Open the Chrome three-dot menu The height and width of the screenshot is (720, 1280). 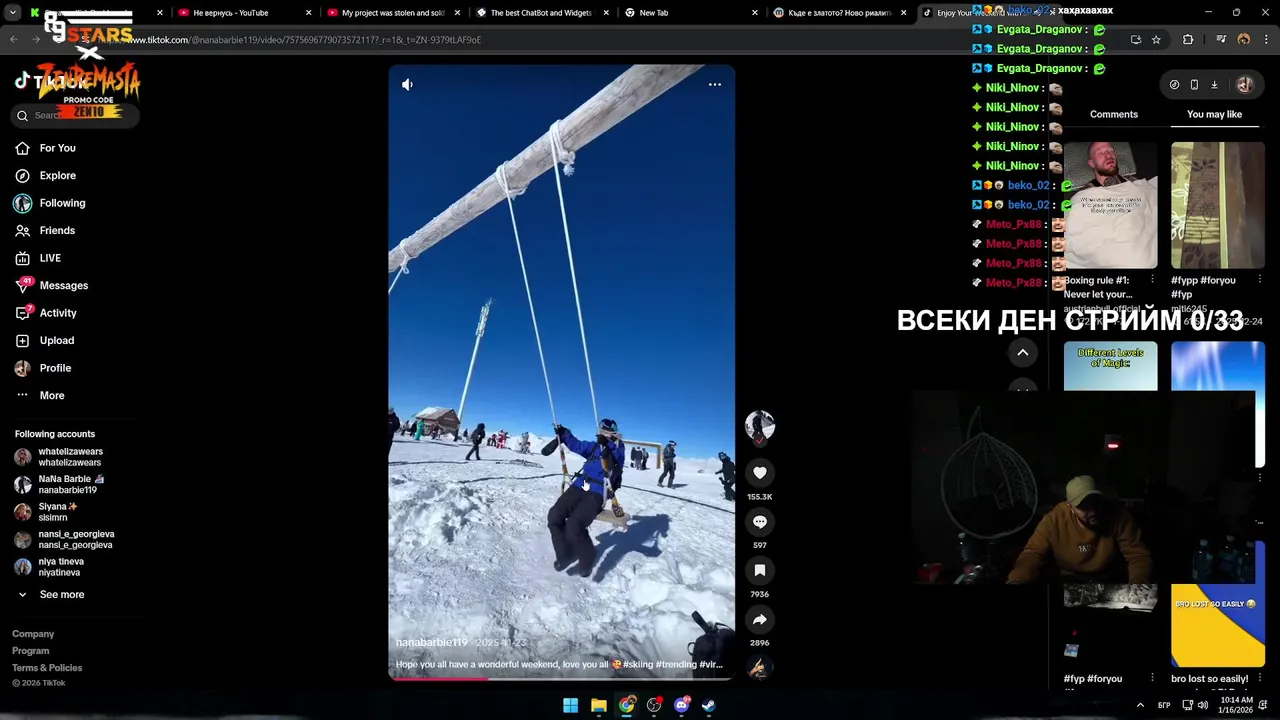coord(1265,40)
